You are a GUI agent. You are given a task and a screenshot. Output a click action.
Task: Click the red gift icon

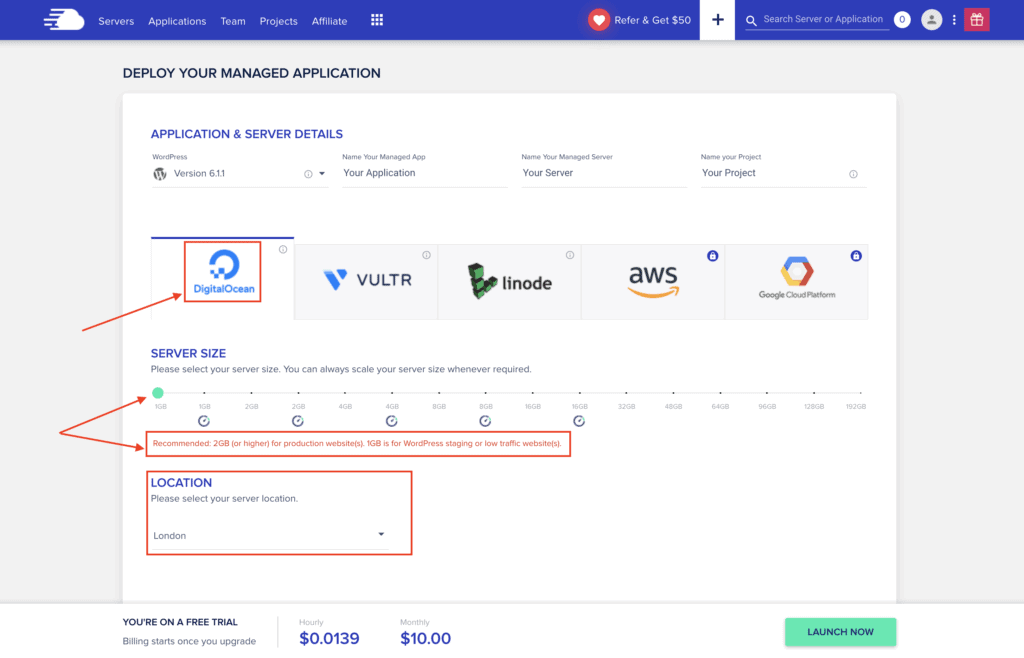[x=976, y=20]
